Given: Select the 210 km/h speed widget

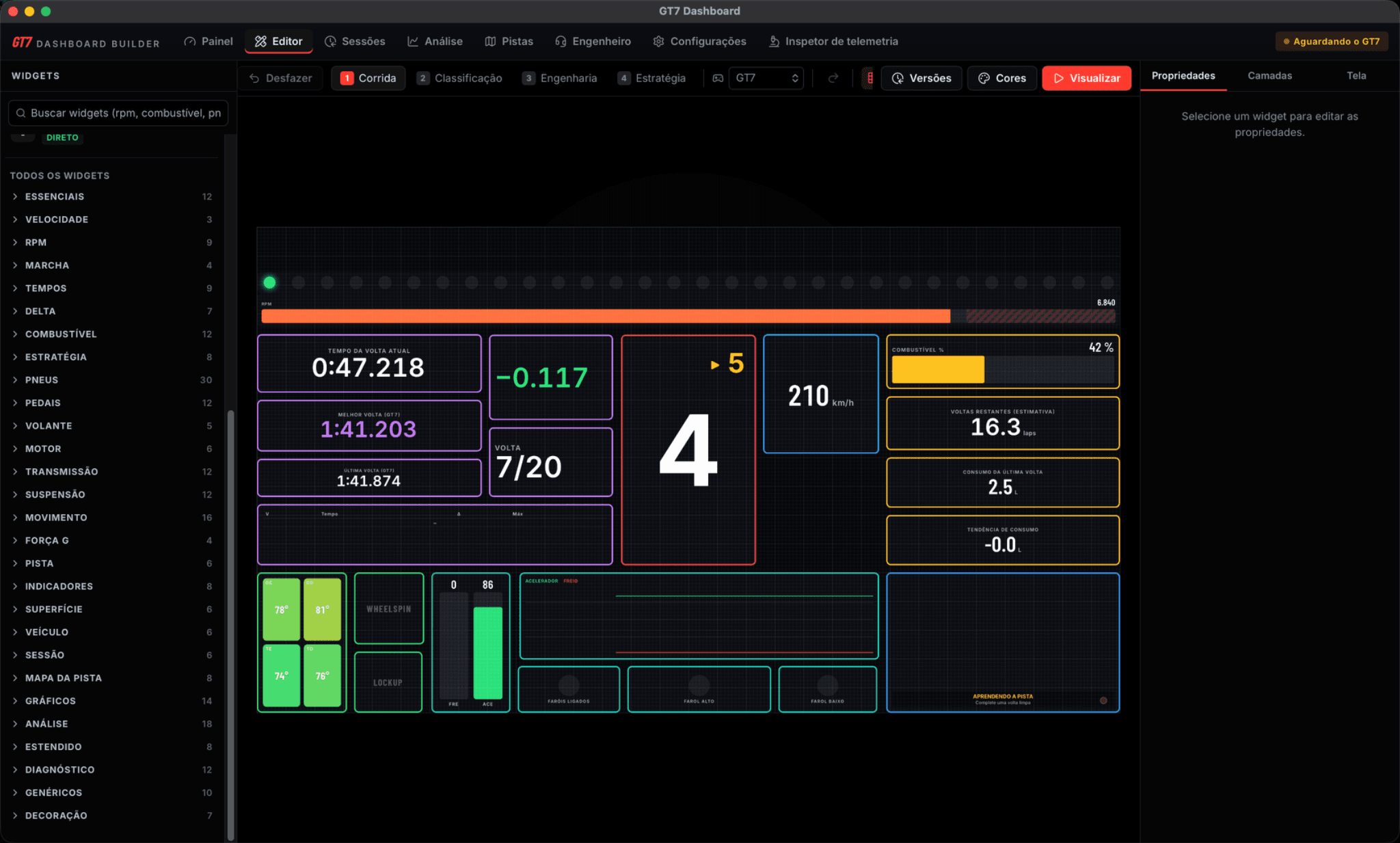Looking at the screenshot, I should click(x=820, y=394).
